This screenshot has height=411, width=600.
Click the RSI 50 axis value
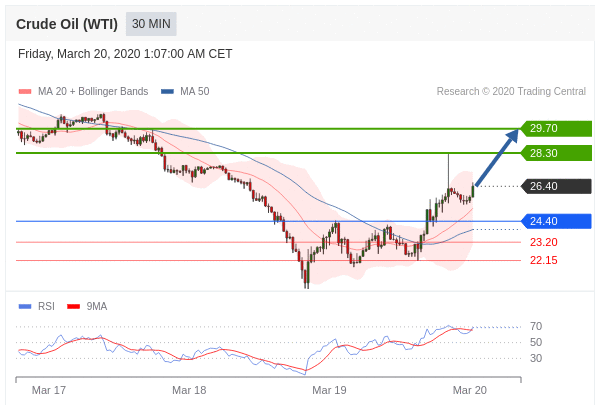tap(536, 342)
